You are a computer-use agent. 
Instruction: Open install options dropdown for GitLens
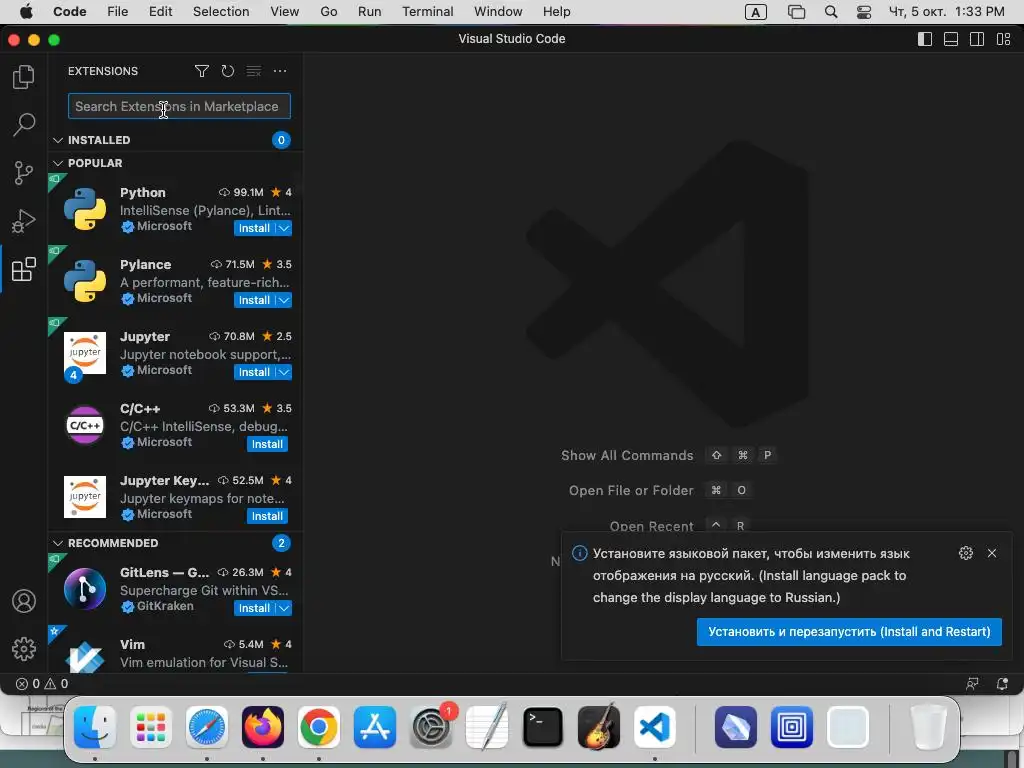283,608
